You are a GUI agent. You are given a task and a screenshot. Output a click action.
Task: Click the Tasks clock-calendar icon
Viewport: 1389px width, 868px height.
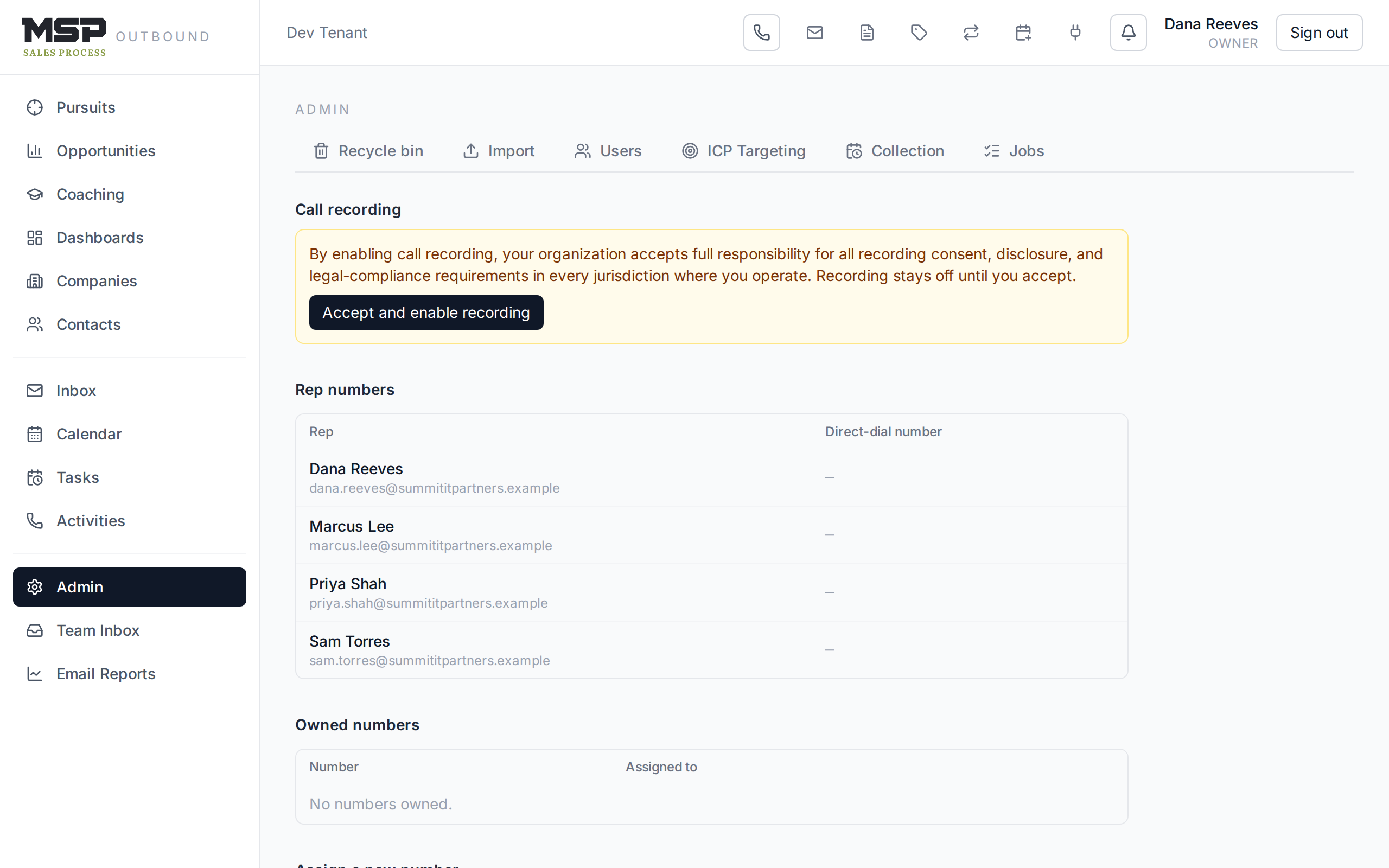click(35, 477)
